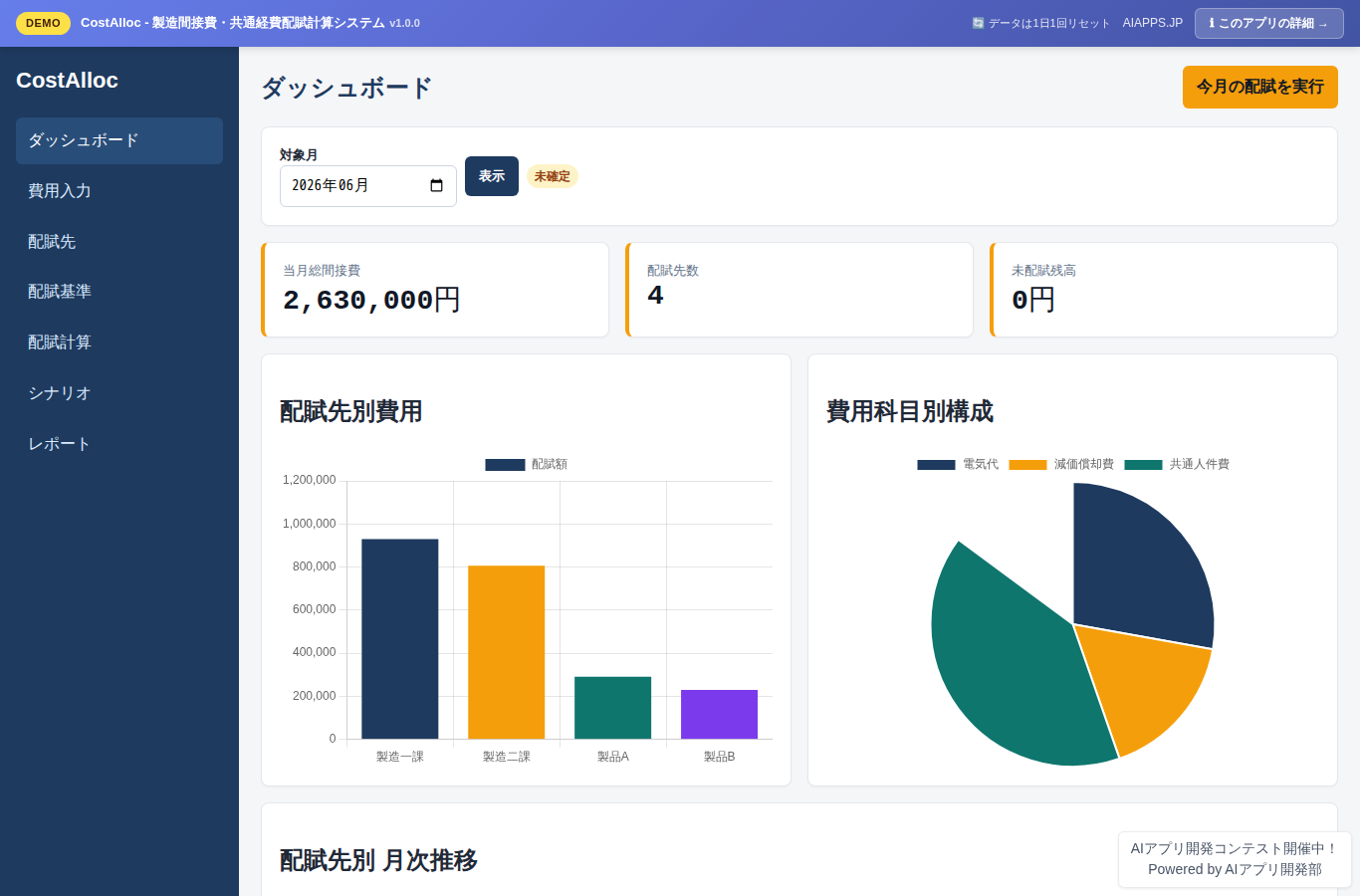Click the 対象月 date input field
The image size is (1360, 896).
368,186
